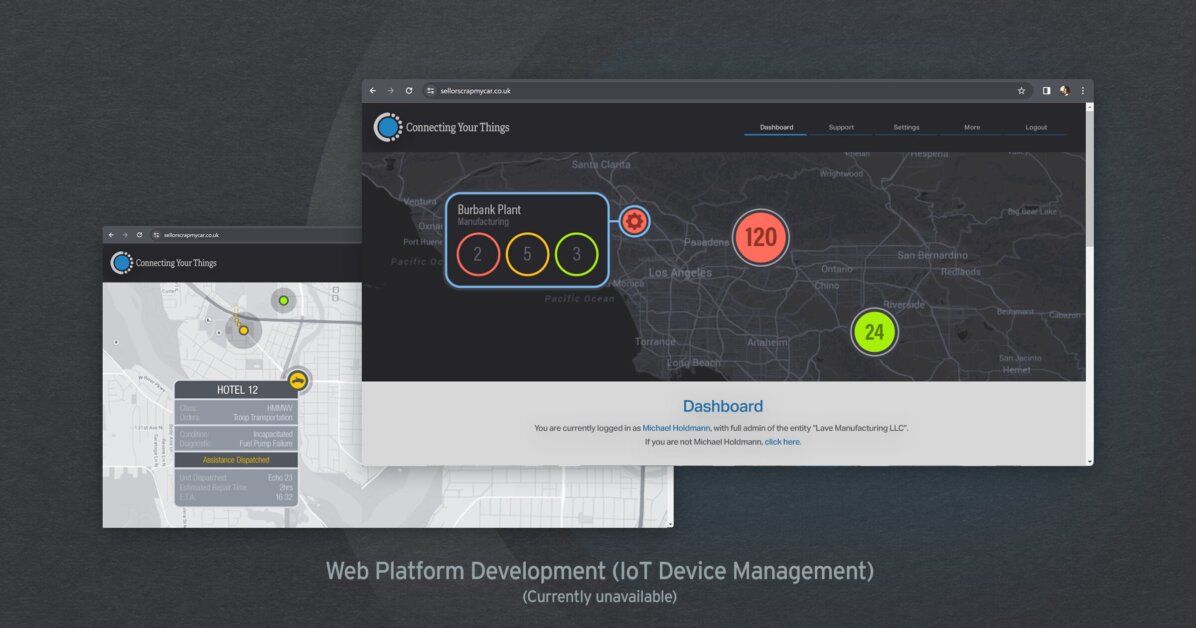The image size is (1196, 628).
Task: Switch to the Support tab
Action: click(x=841, y=128)
